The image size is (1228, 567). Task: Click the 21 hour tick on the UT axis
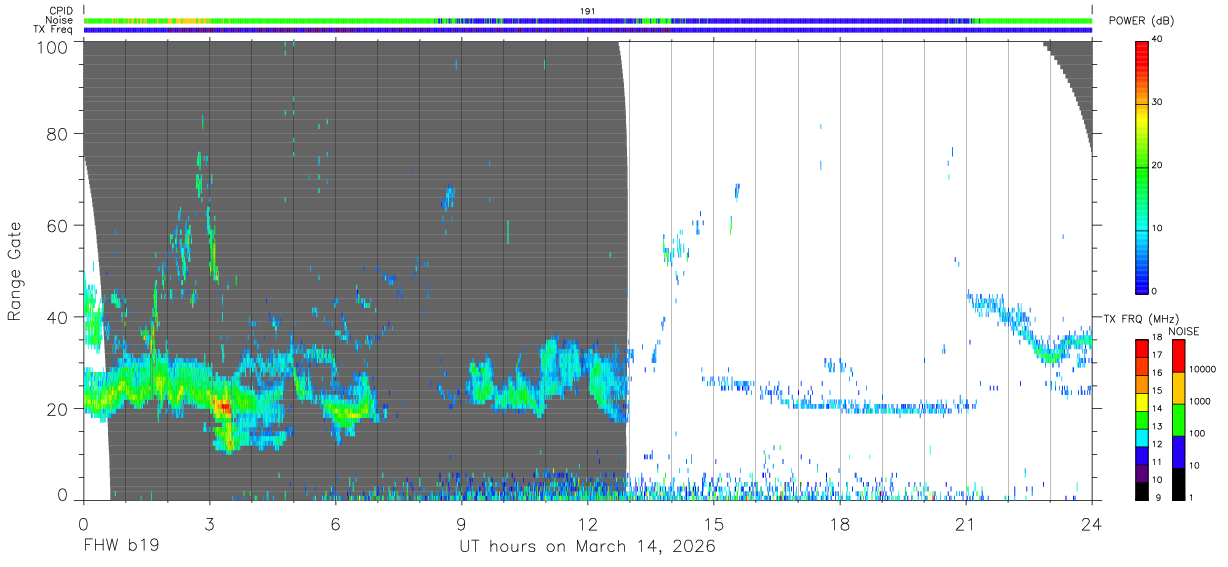click(966, 525)
